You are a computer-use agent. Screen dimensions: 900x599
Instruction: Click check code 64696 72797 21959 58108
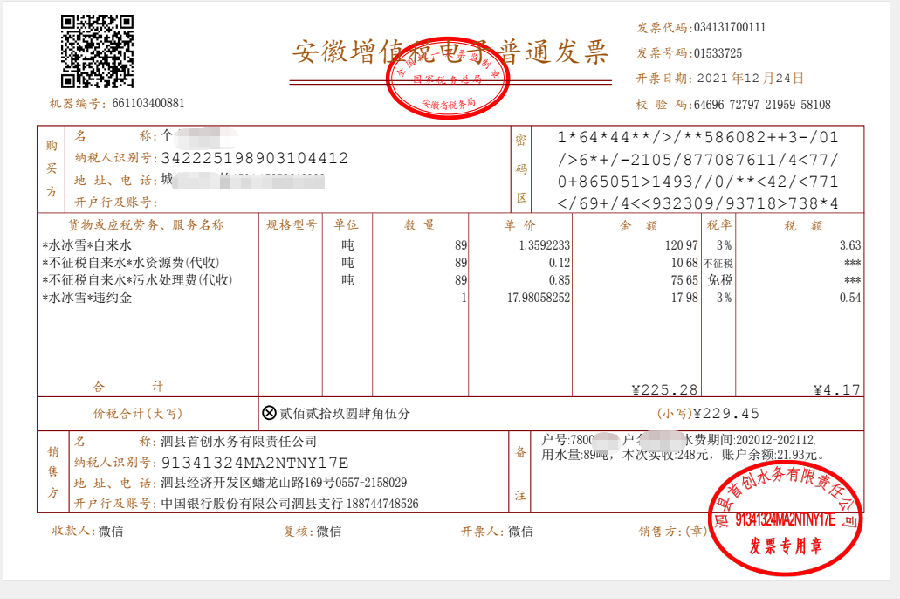[762, 104]
